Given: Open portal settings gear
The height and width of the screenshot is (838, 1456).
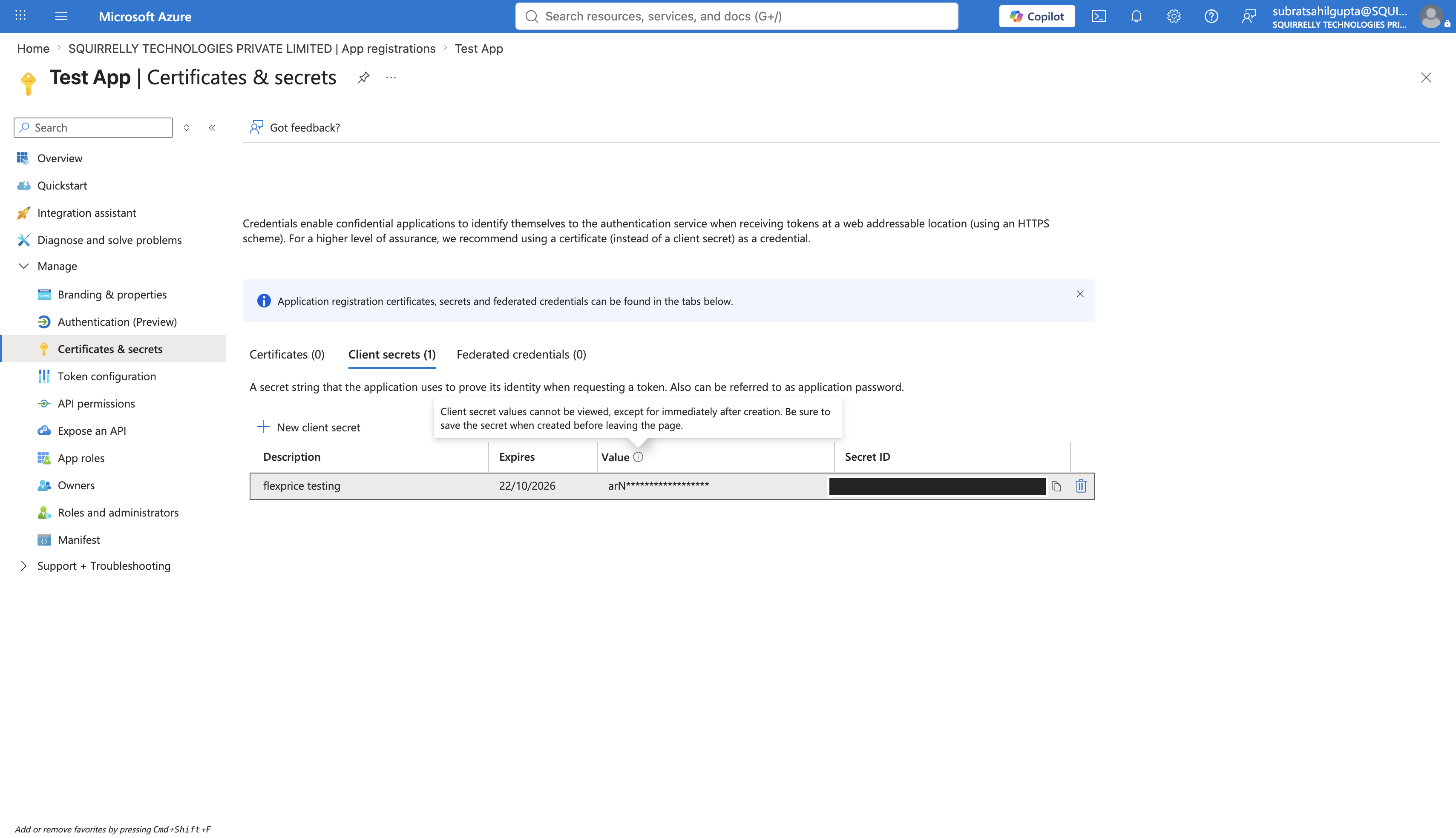Looking at the screenshot, I should (1173, 16).
